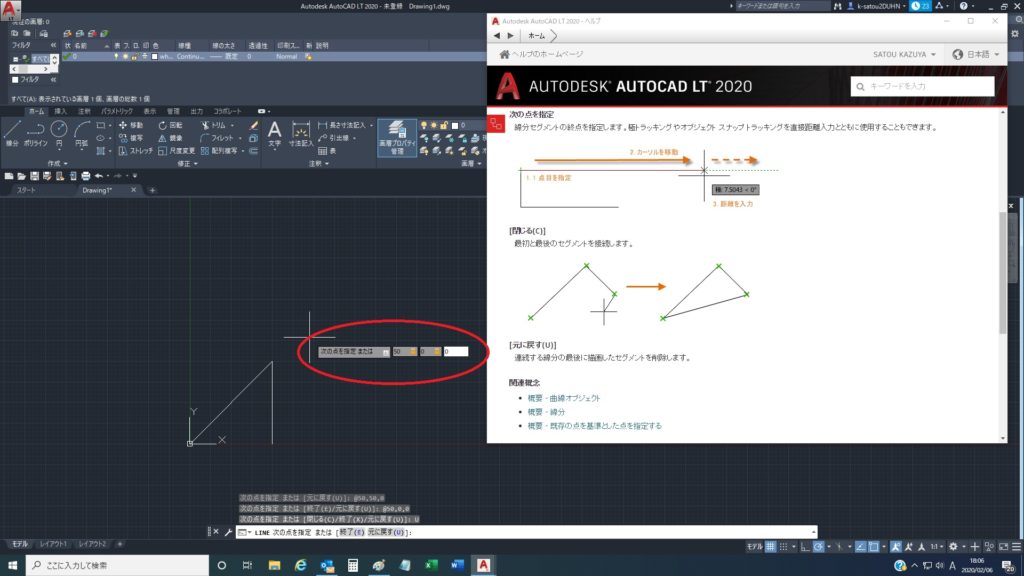This screenshot has height=576, width=1024.
Task: Click the Trim (トリム) tool
Action: point(214,125)
